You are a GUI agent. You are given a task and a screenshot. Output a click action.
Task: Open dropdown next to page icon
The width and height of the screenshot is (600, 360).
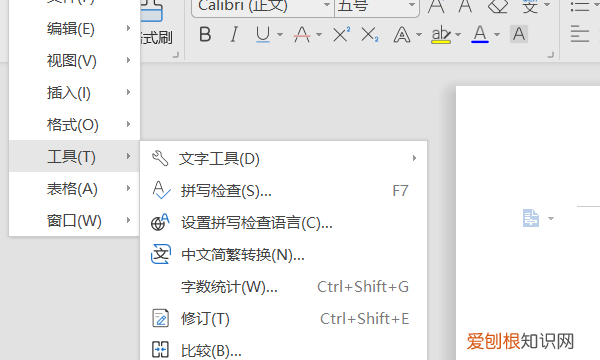551,218
